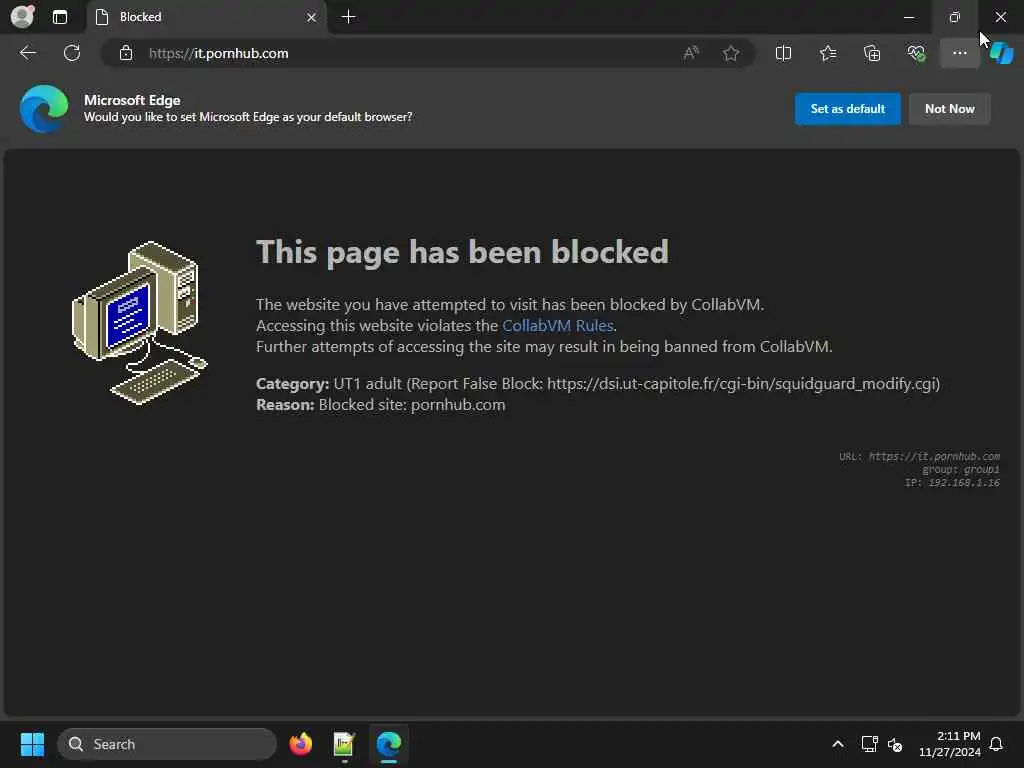The height and width of the screenshot is (768, 1024).
Task: Dismiss prompt with Not Now
Action: [950, 108]
